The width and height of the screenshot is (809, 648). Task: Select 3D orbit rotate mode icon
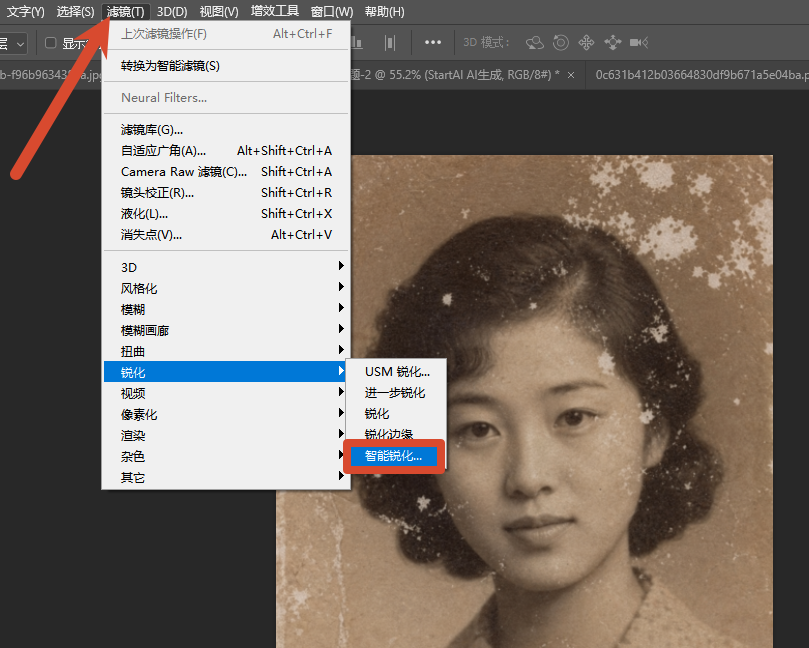(x=535, y=42)
